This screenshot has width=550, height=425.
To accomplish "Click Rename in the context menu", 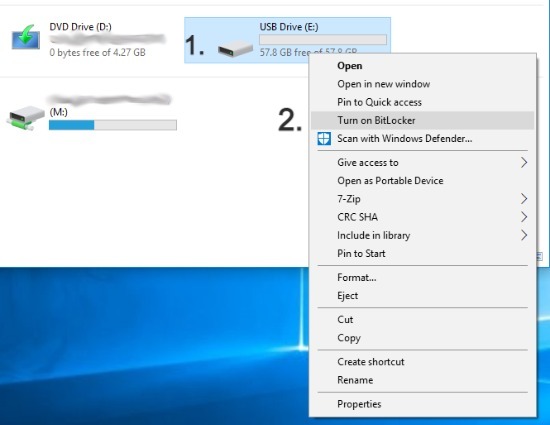I will tap(422, 380).
